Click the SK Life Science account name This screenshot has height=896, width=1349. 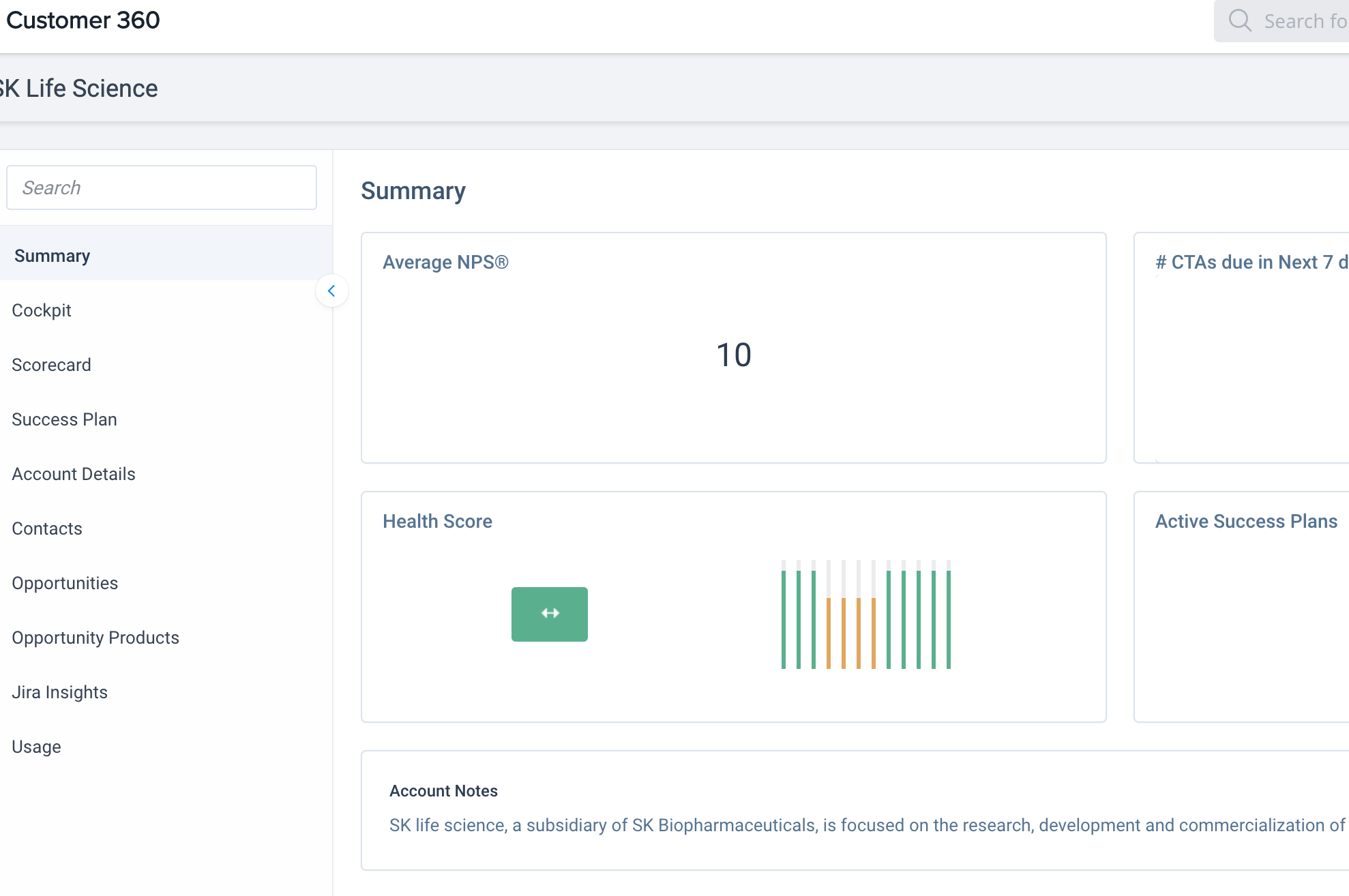78,89
